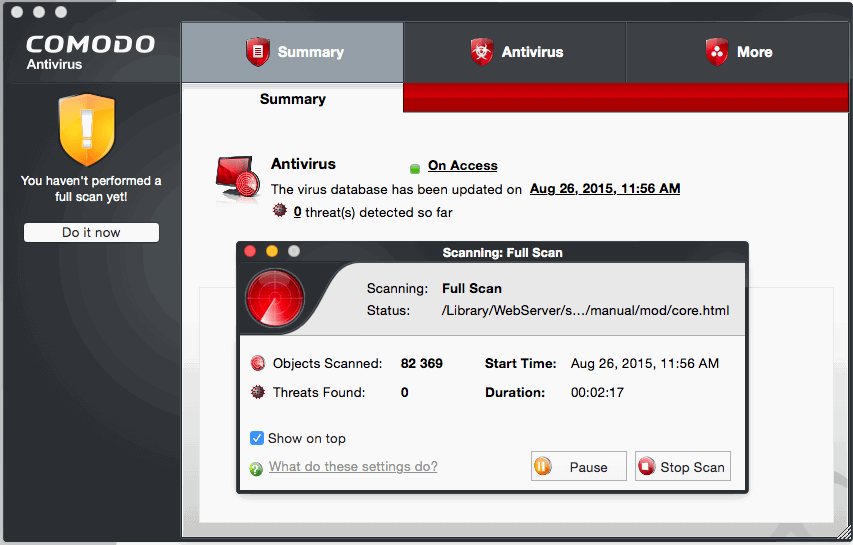Click the green question mark help icon
The width and height of the screenshot is (853, 545).
coord(256,468)
